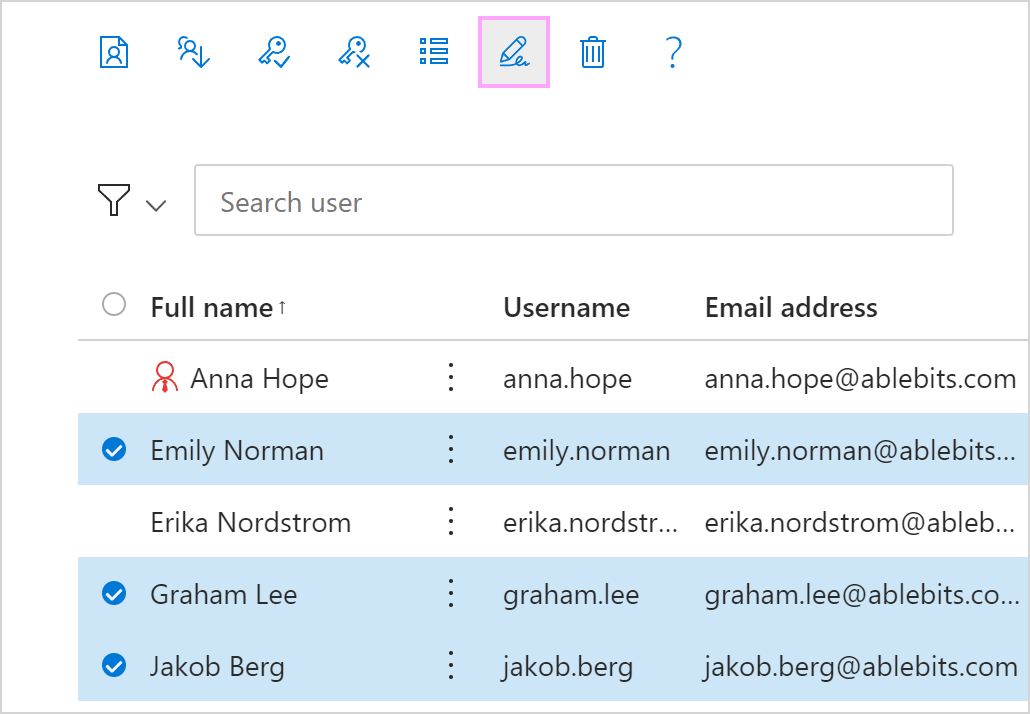Image resolution: width=1030 pixels, height=714 pixels.
Task: Open the list view icon
Action: coord(434,51)
